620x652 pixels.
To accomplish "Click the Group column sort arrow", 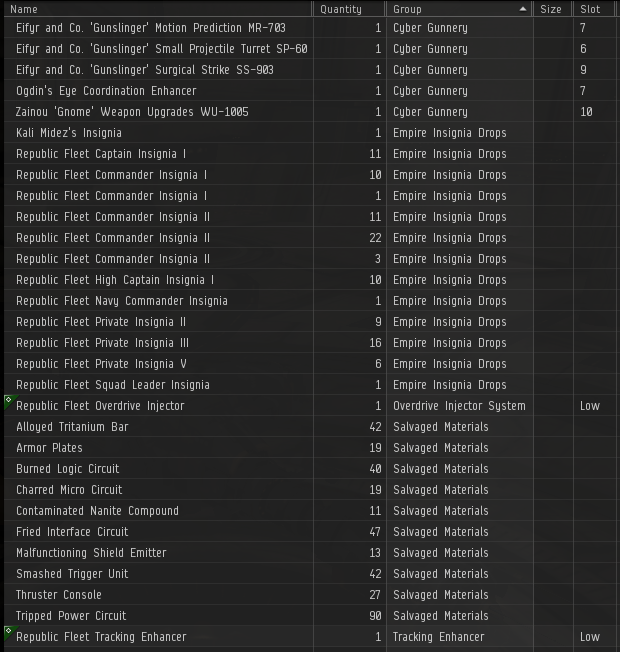I will point(524,9).
